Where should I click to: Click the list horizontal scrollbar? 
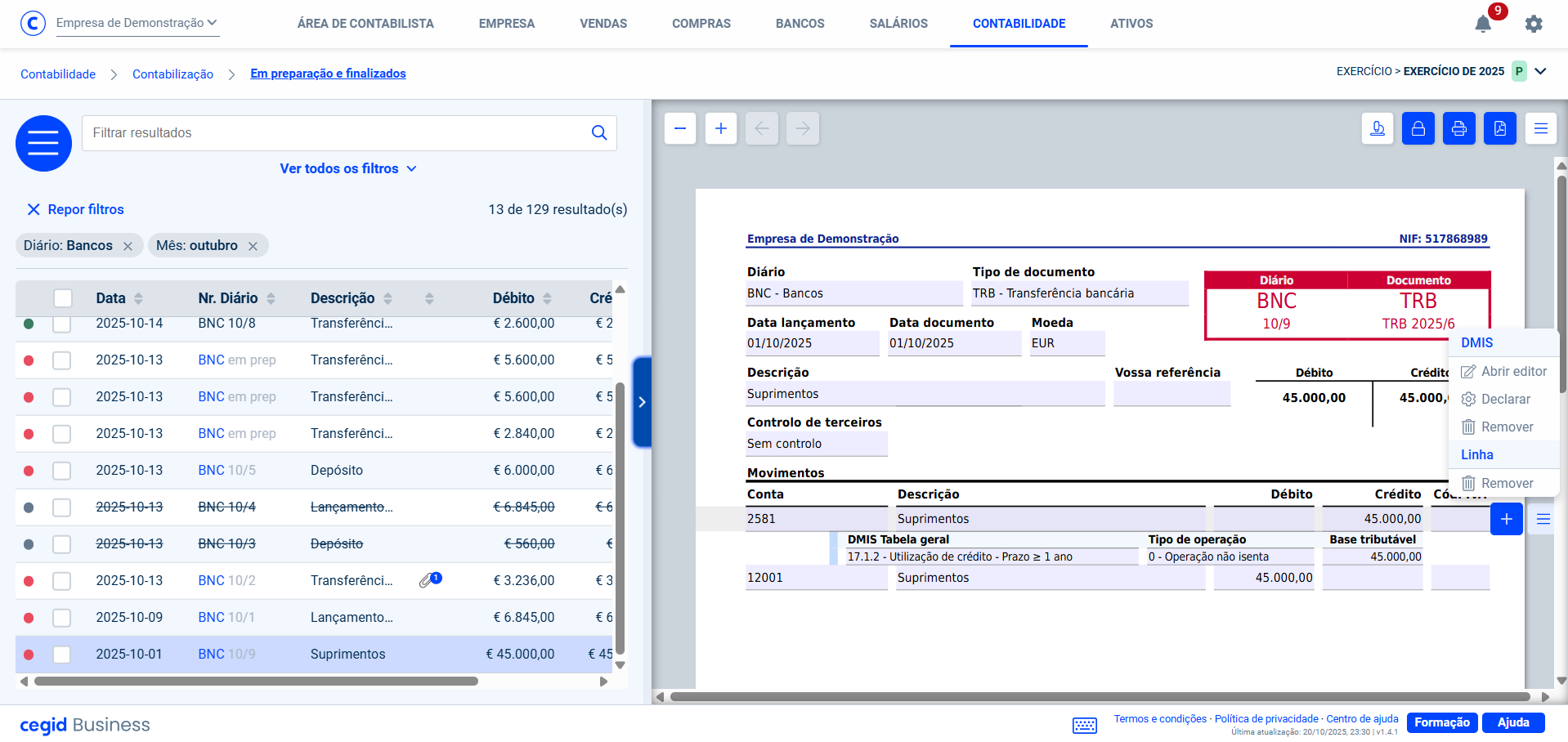(x=256, y=681)
